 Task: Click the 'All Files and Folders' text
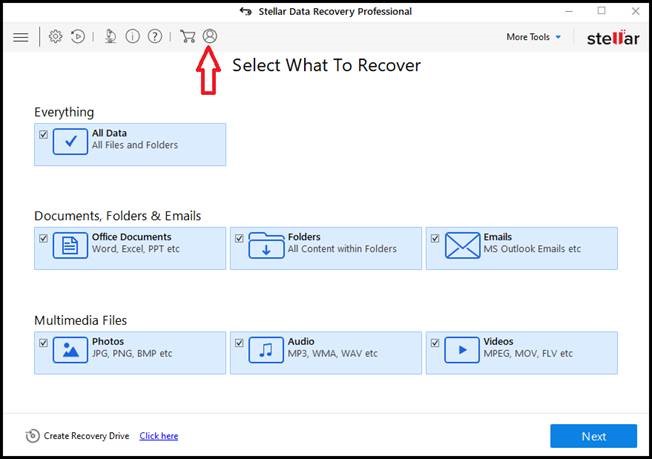135,145
